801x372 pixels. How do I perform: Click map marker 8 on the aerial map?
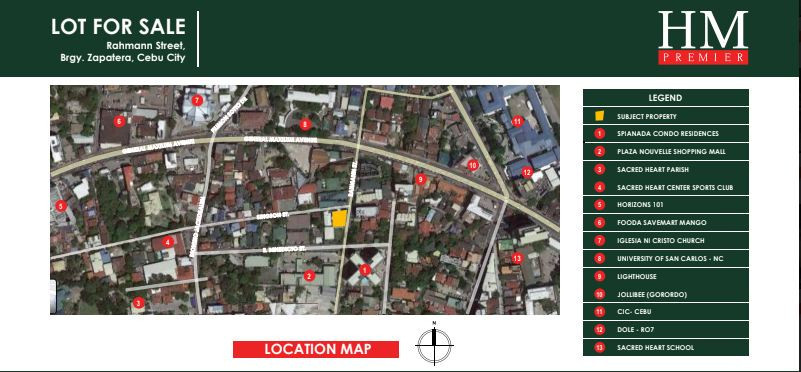tap(305, 124)
